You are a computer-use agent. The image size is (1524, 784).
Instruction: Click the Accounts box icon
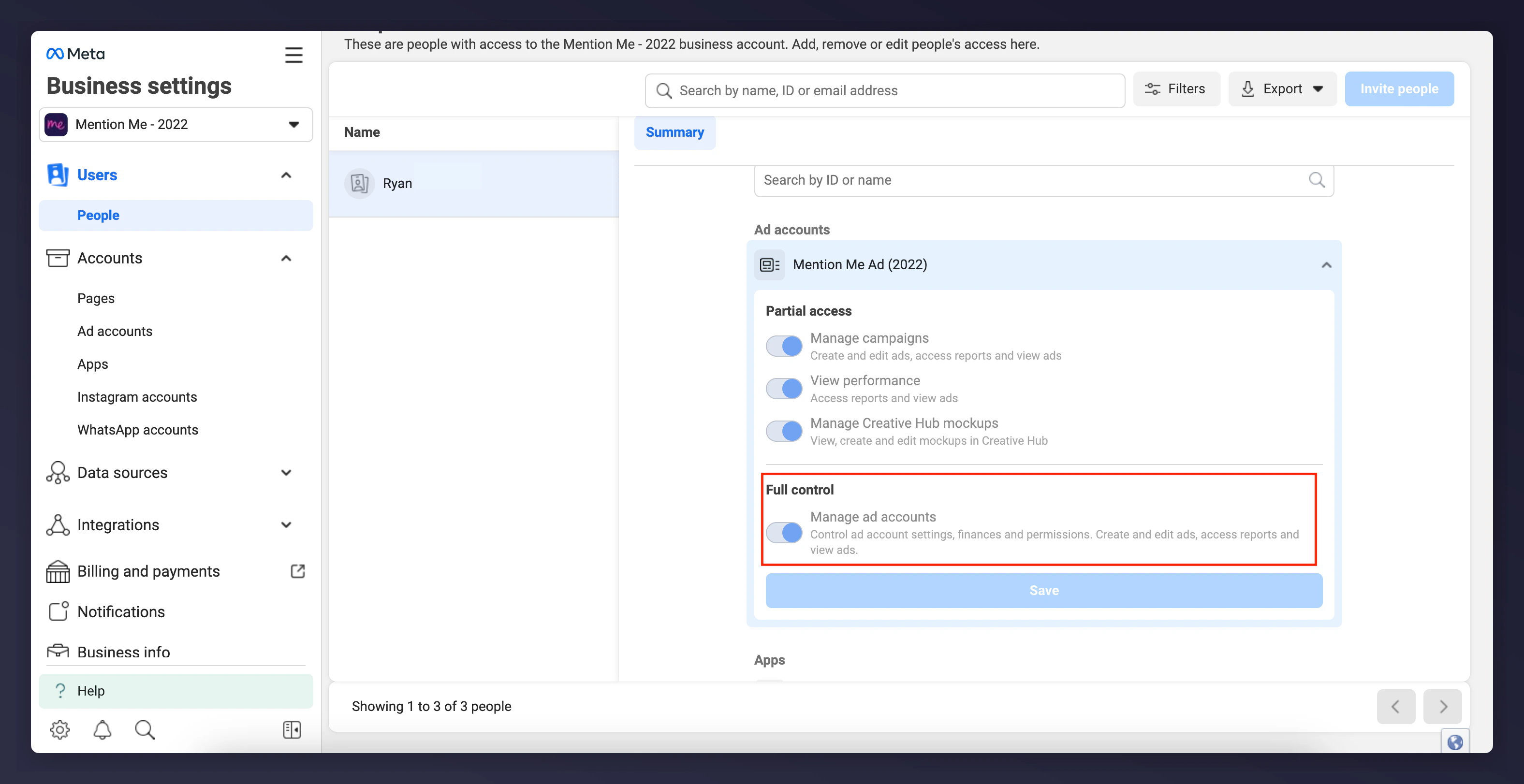pyautogui.click(x=58, y=258)
